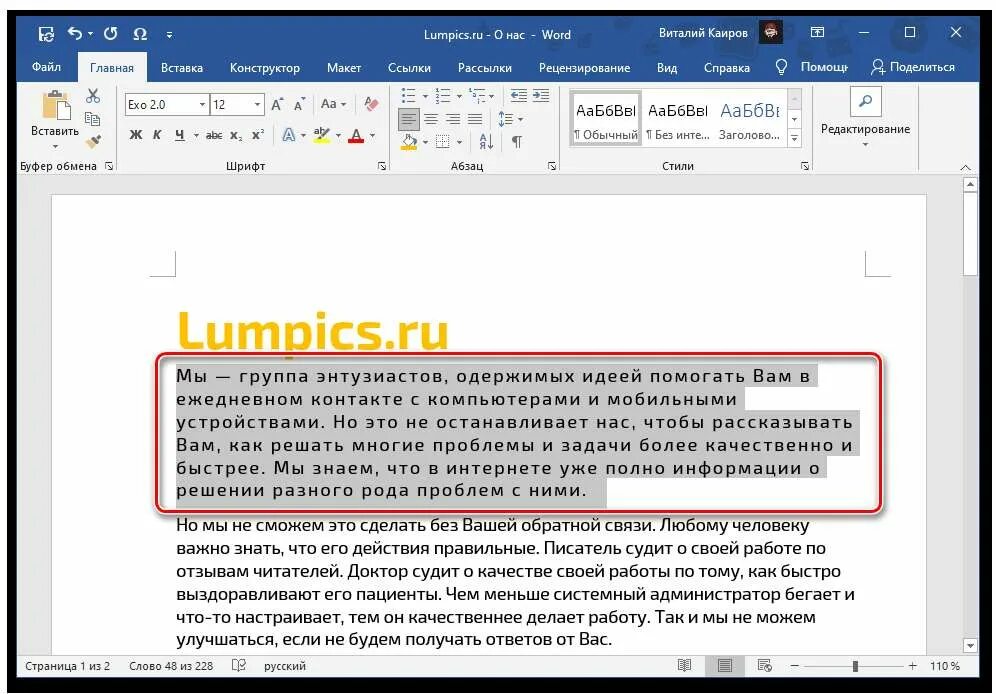
Task: Open Paragraph (Абзац) dialog launcher
Action: (551, 166)
